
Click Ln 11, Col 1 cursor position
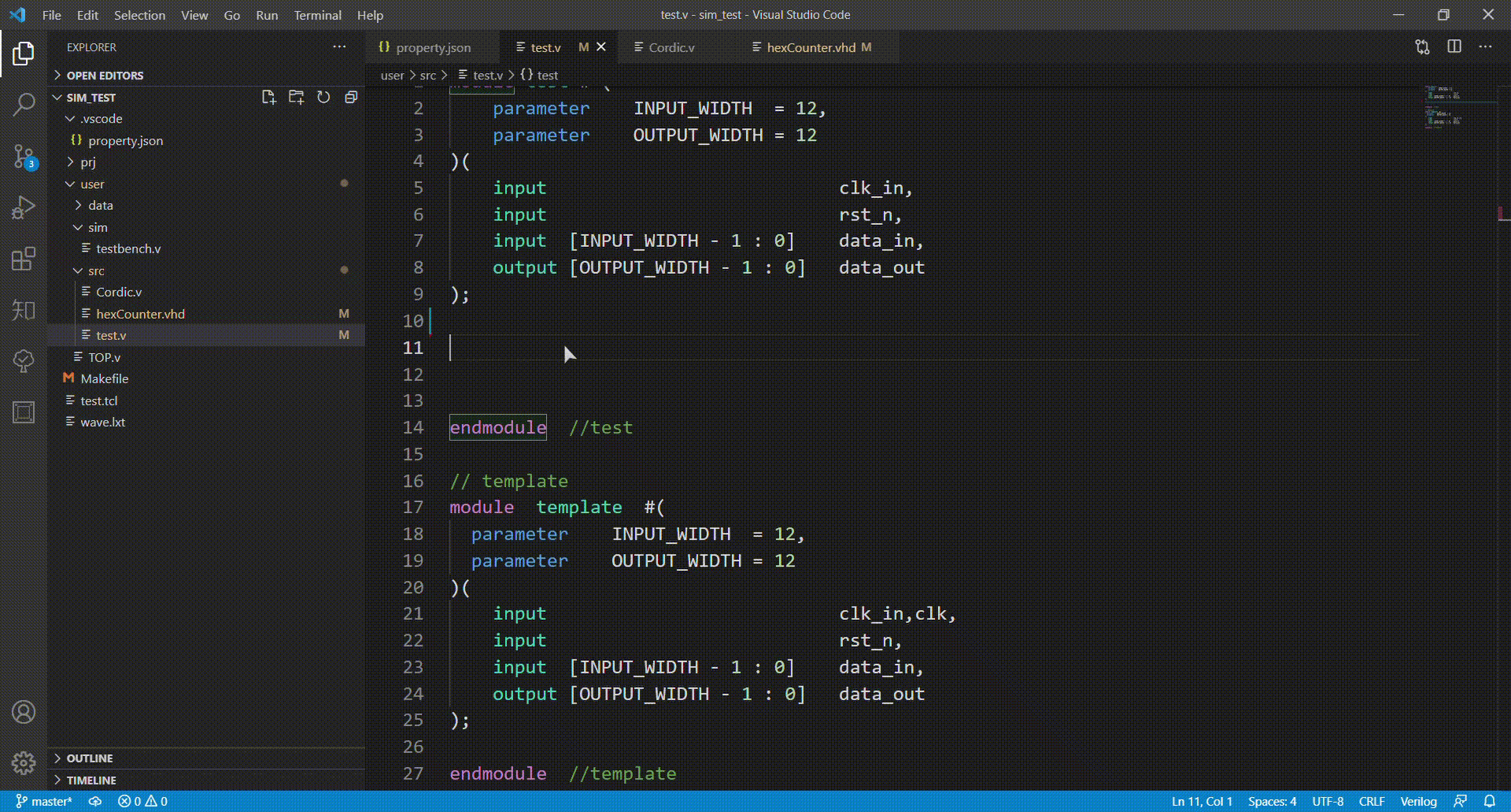(1202, 801)
